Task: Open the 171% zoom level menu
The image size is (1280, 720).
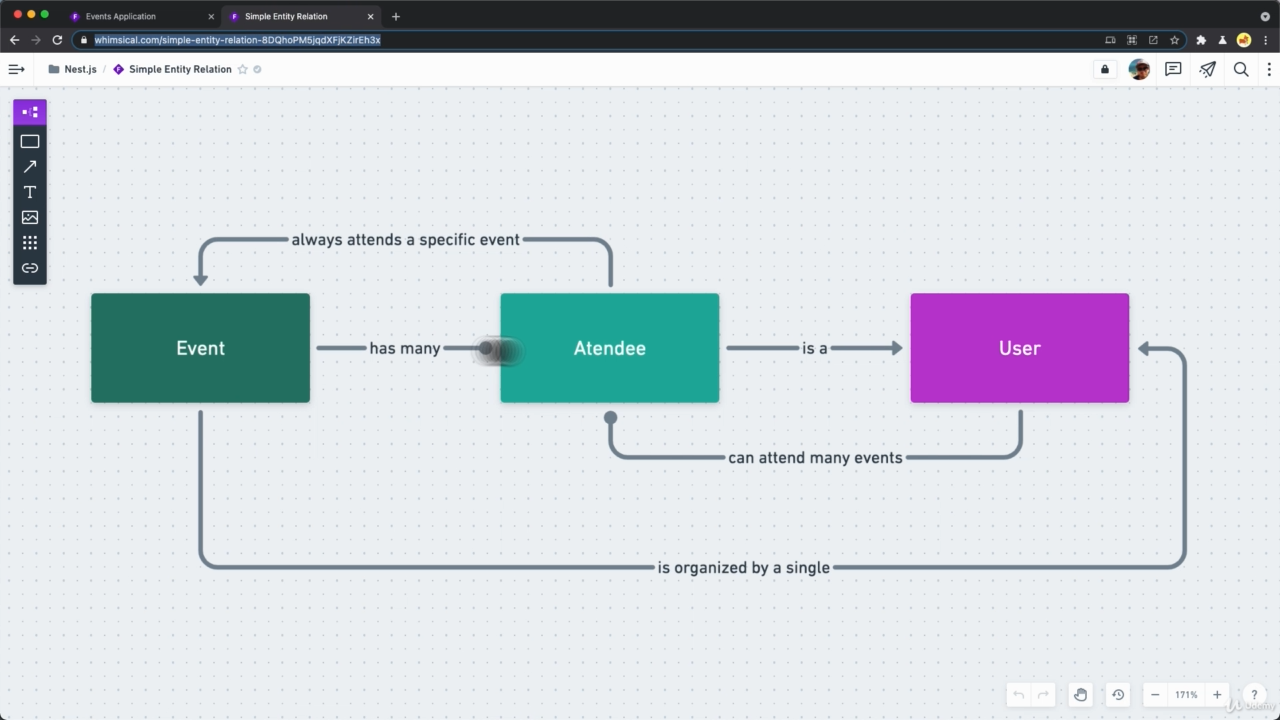Action: point(1186,695)
